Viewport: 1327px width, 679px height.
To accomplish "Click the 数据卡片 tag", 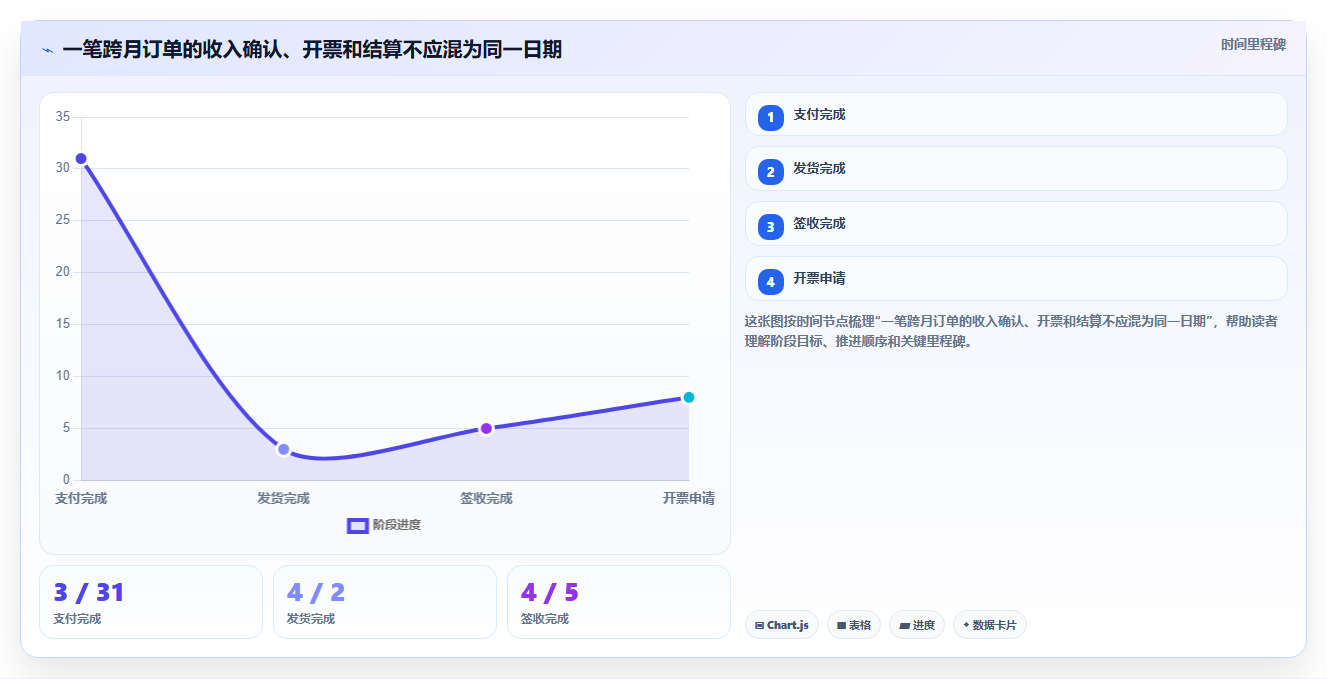I will [990, 625].
